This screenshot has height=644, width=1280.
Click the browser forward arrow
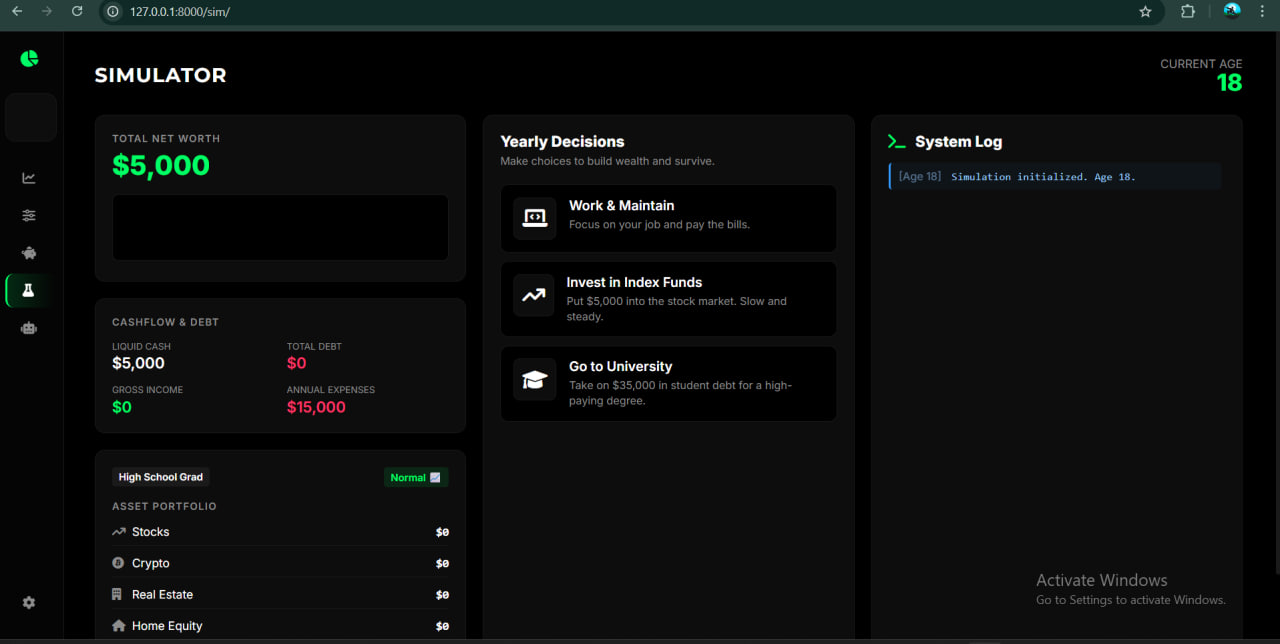[47, 11]
